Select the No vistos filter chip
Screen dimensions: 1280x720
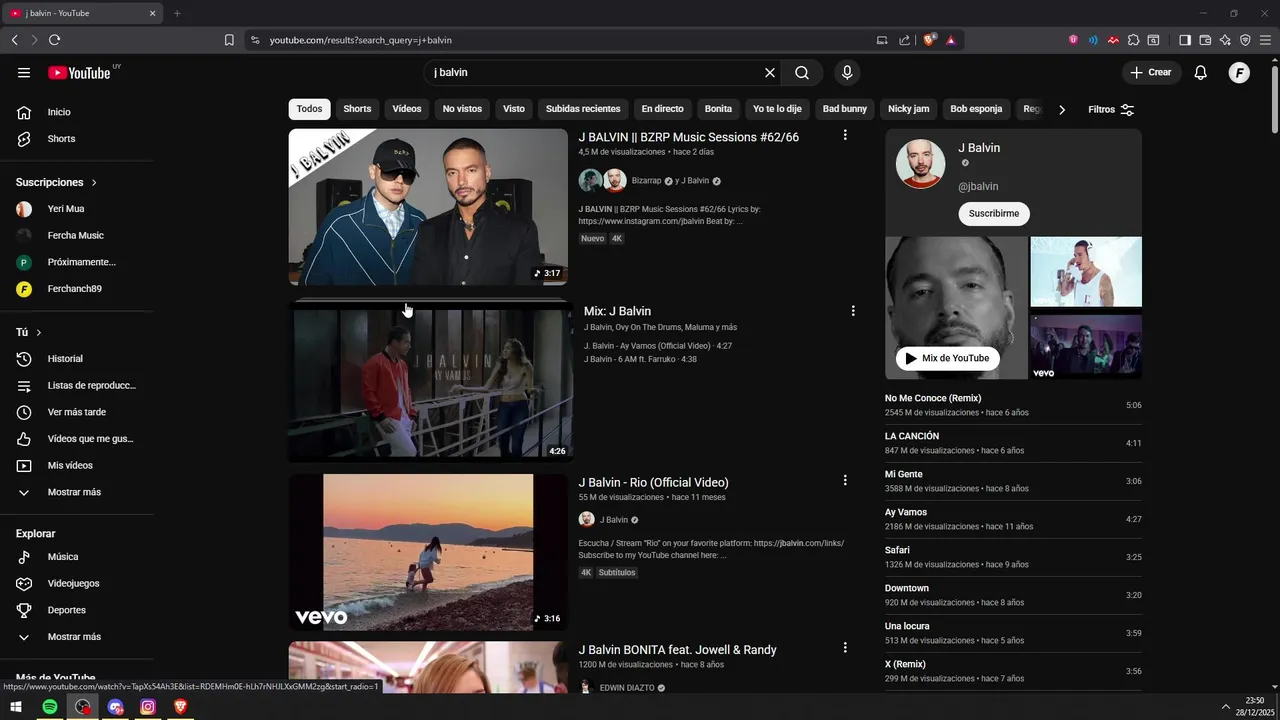coord(462,109)
